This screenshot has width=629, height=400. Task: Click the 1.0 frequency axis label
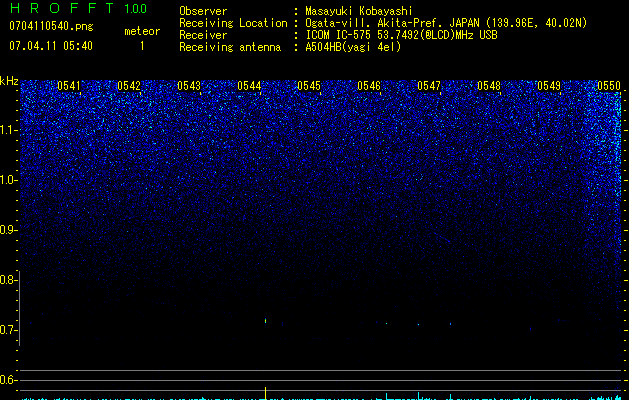pos(8,180)
